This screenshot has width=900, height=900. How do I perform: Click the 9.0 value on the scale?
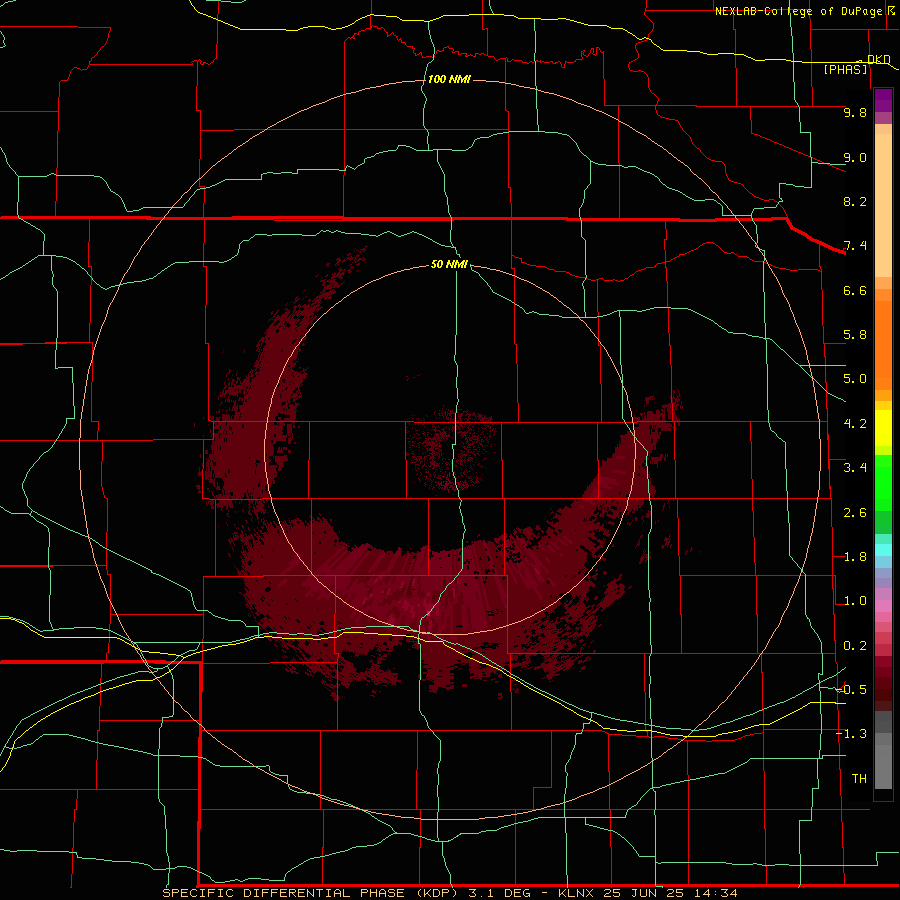coord(855,157)
